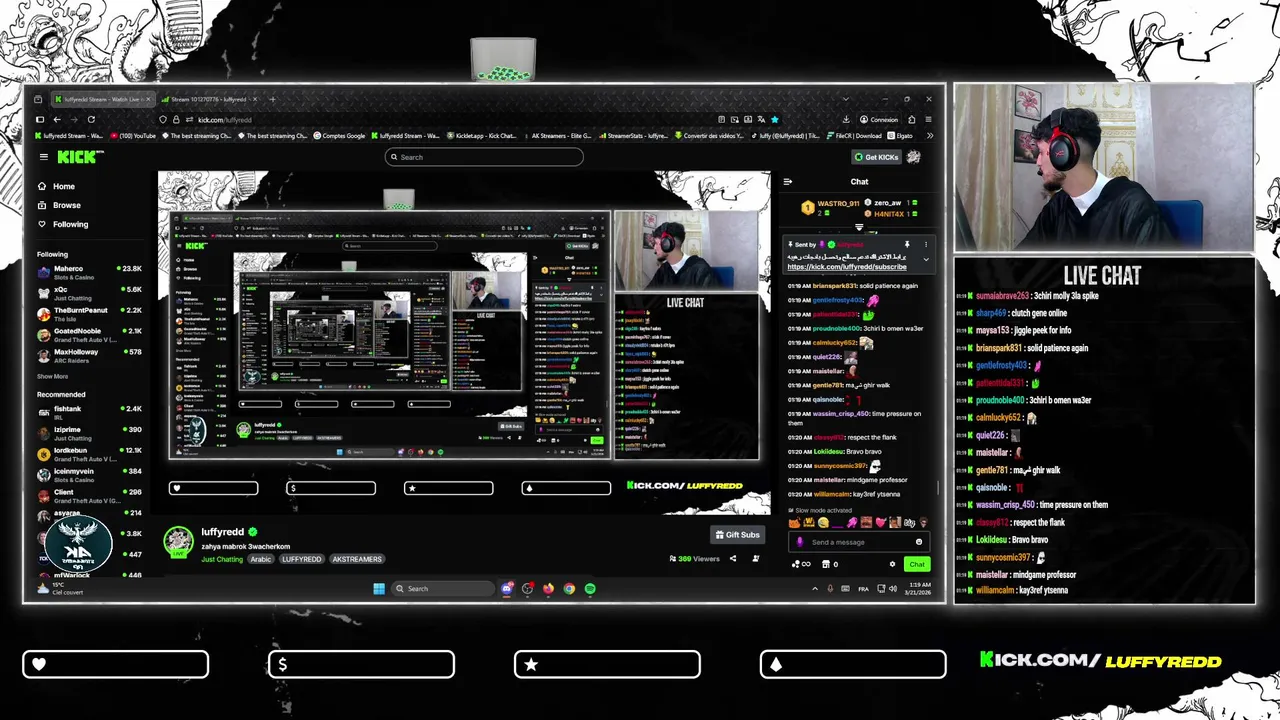Open the Kick hamburger menu
This screenshot has width=1280, height=720.
tap(43, 157)
